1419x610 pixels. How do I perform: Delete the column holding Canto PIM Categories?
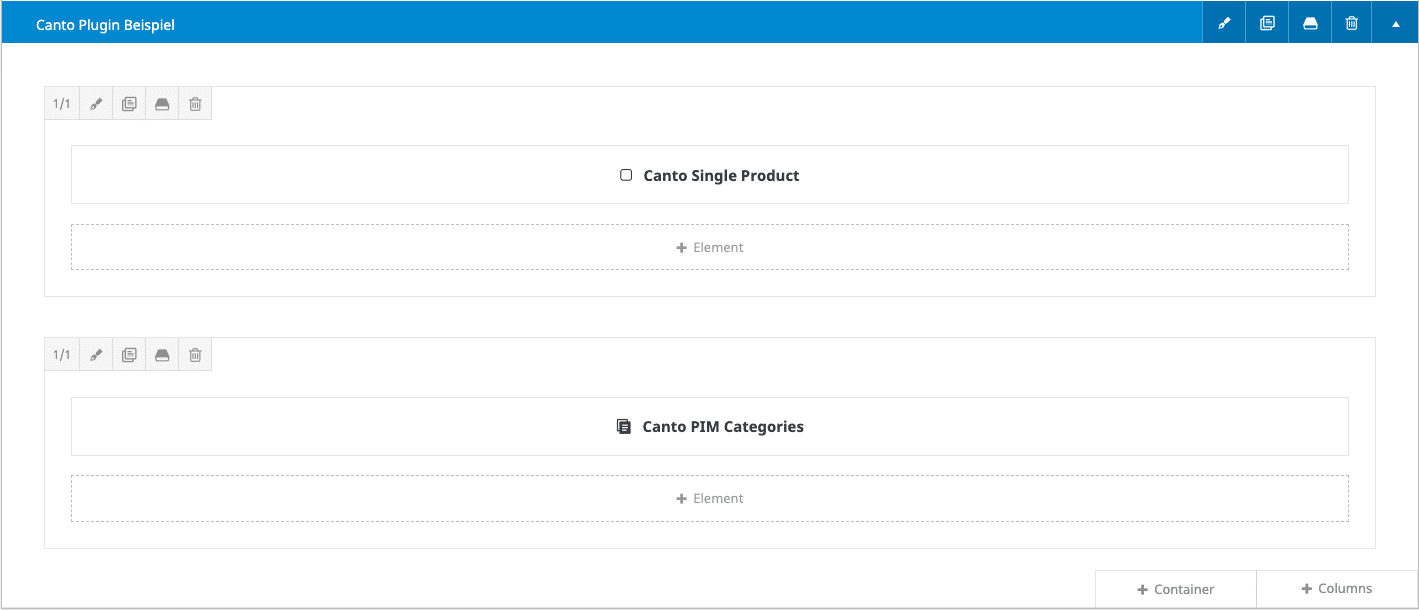(x=195, y=355)
